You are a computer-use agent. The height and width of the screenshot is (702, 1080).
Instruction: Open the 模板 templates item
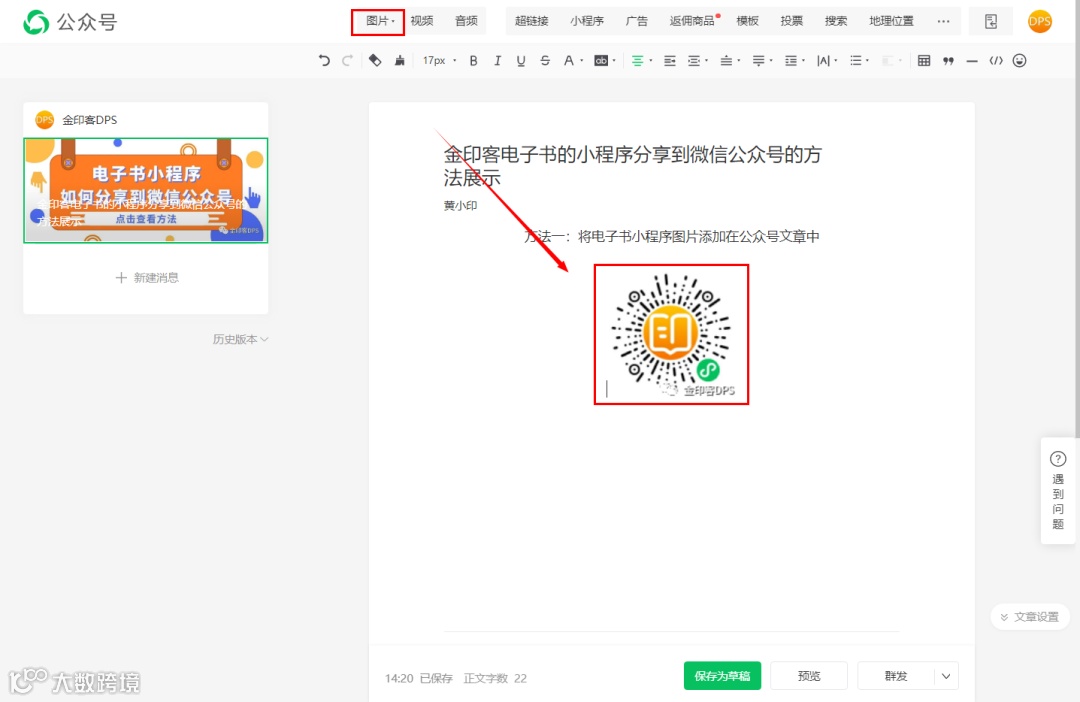(x=747, y=21)
